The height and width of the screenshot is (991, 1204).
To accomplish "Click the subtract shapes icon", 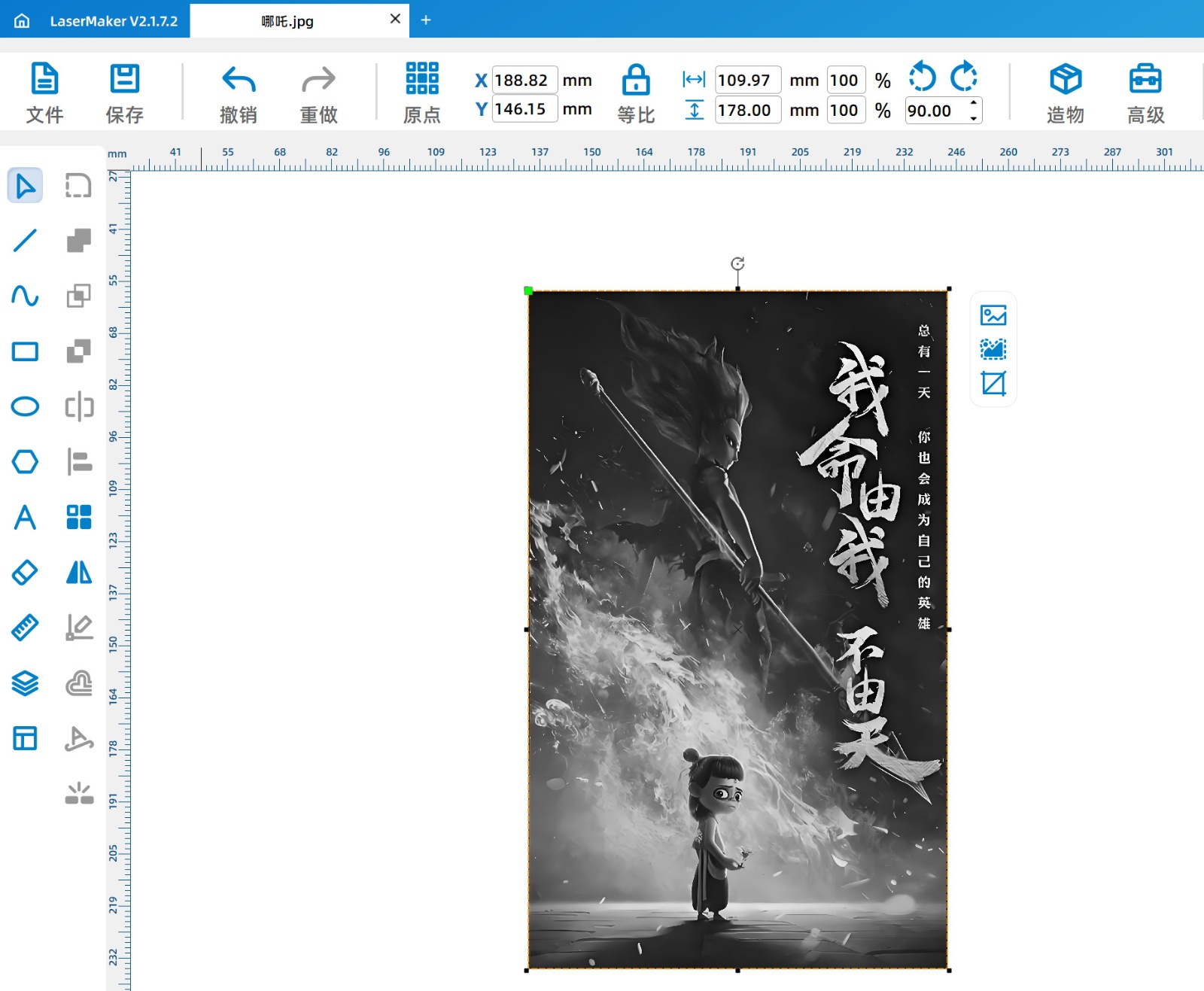I will click(x=78, y=351).
